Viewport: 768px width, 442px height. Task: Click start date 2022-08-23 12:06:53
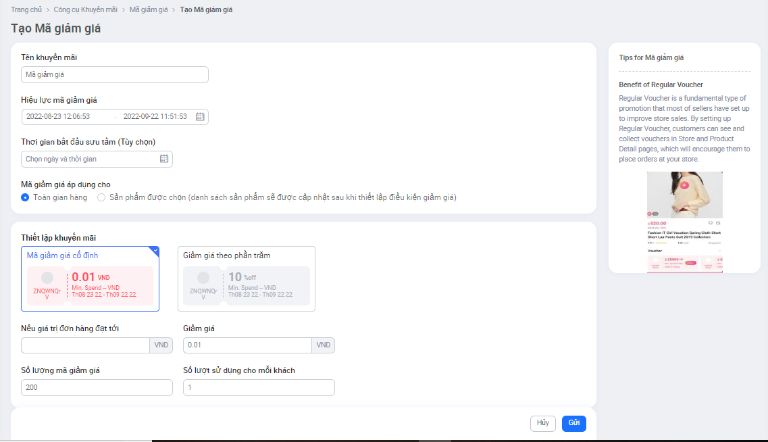click(x=58, y=117)
